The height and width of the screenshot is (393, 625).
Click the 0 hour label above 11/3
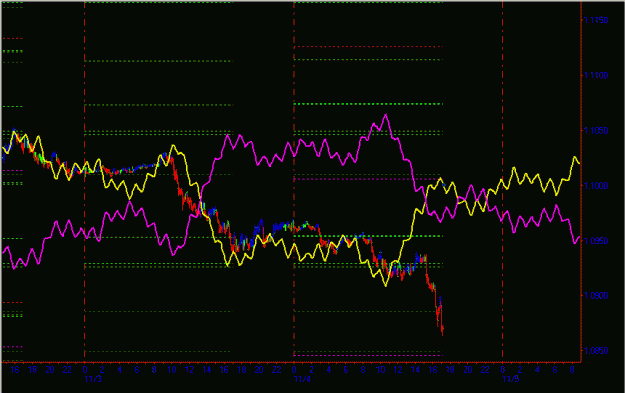coord(85,370)
